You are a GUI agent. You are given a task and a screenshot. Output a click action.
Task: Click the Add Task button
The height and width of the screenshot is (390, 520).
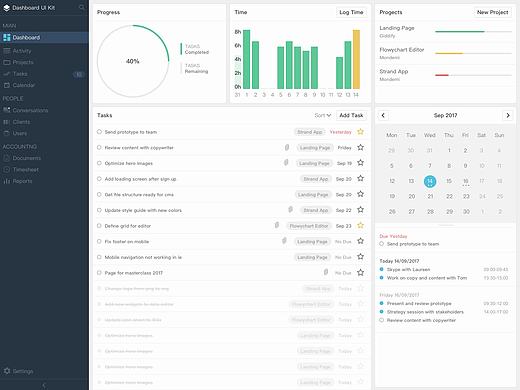(351, 115)
